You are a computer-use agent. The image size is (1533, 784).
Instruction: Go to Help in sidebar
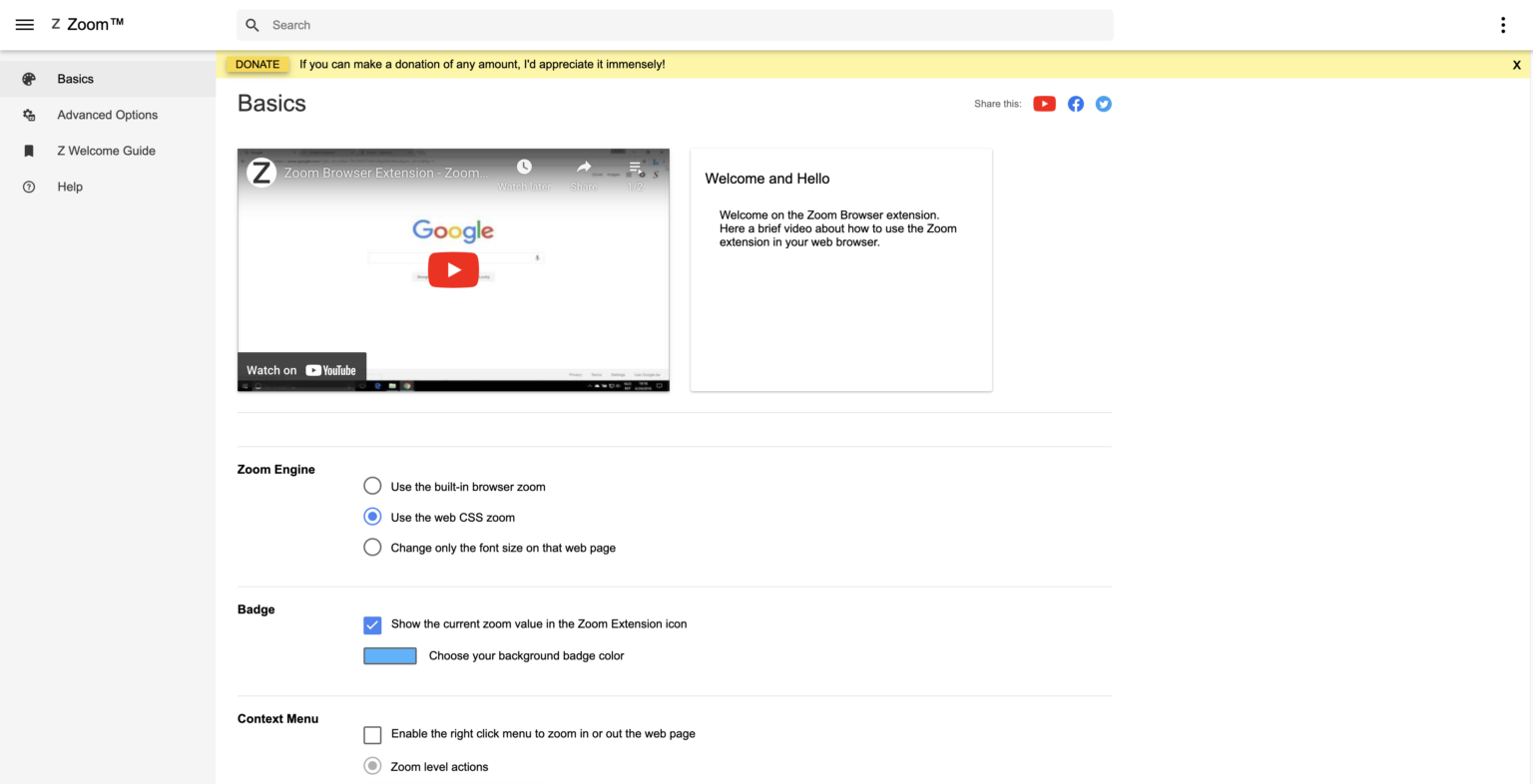click(x=70, y=187)
